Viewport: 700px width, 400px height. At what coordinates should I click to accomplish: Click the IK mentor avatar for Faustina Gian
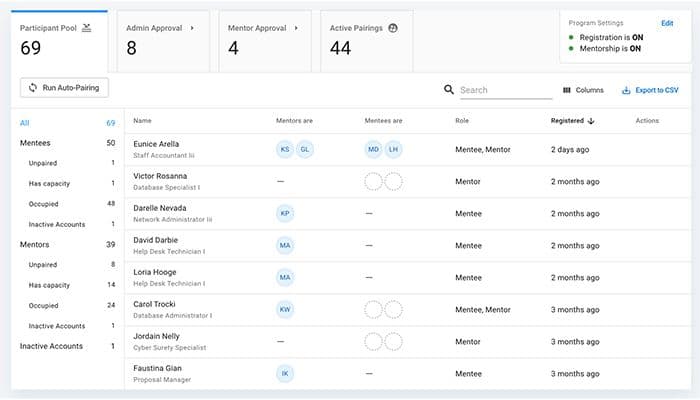tap(285, 374)
